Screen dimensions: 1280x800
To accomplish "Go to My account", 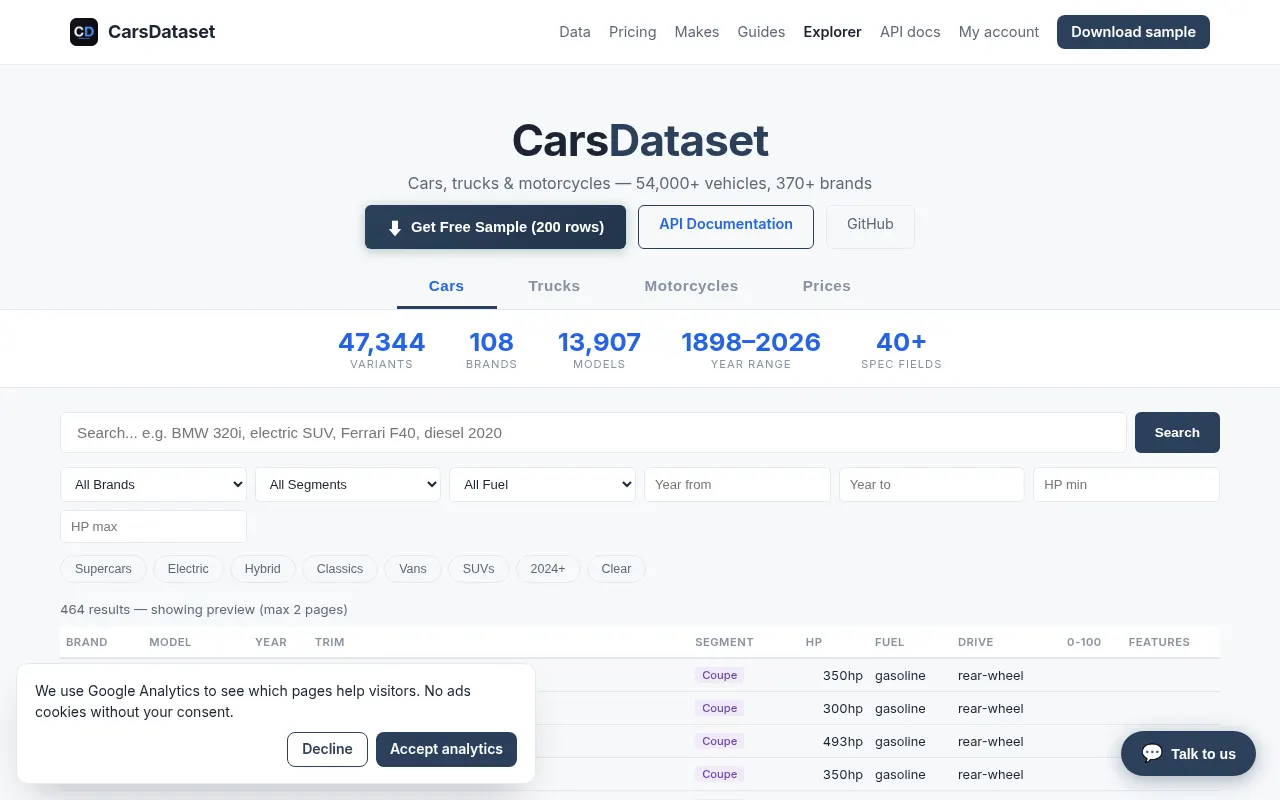I will [x=999, y=32].
